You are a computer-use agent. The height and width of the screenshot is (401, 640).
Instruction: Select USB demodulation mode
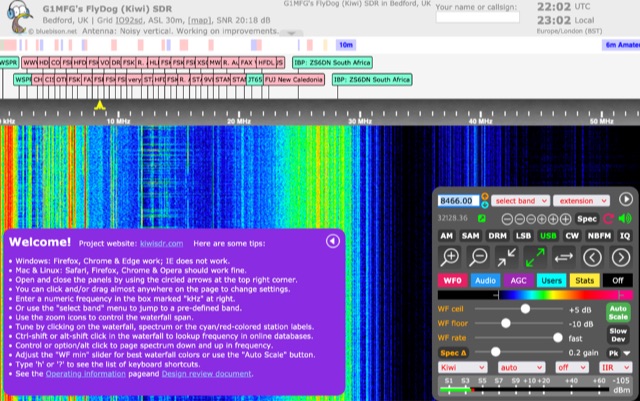pos(548,236)
